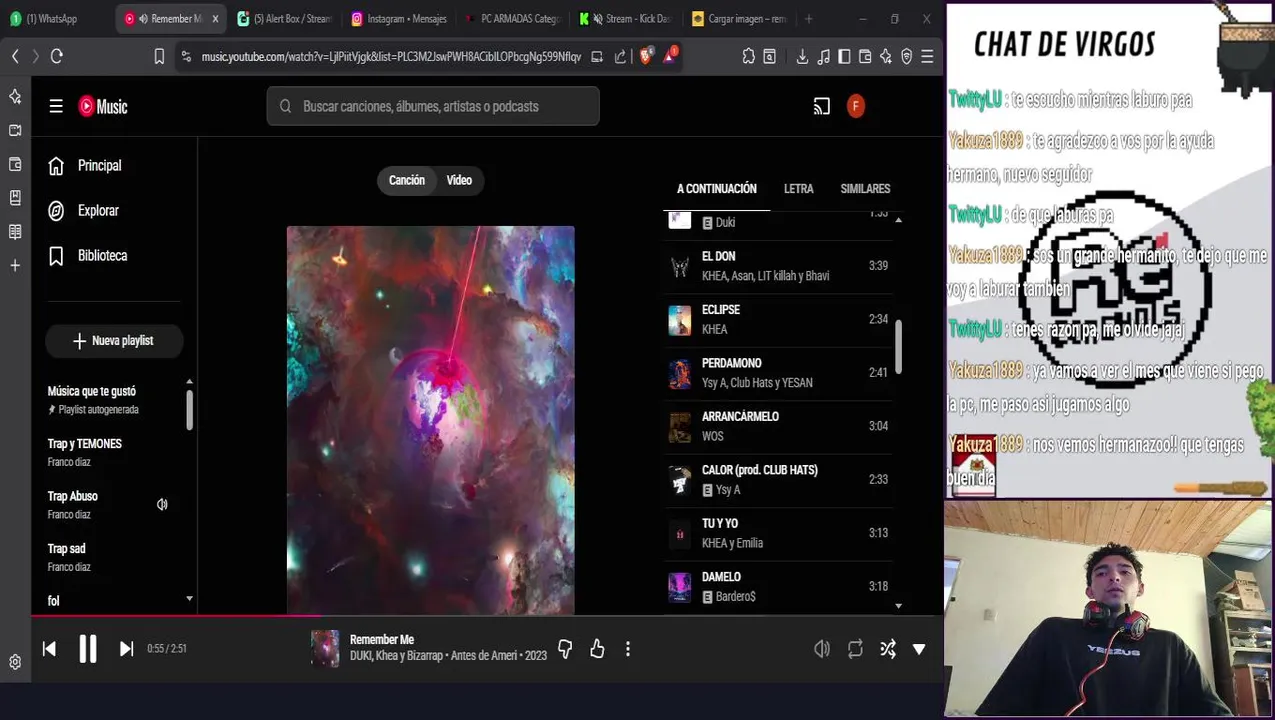Pause the current song
The image size is (1275, 720).
tap(88, 649)
